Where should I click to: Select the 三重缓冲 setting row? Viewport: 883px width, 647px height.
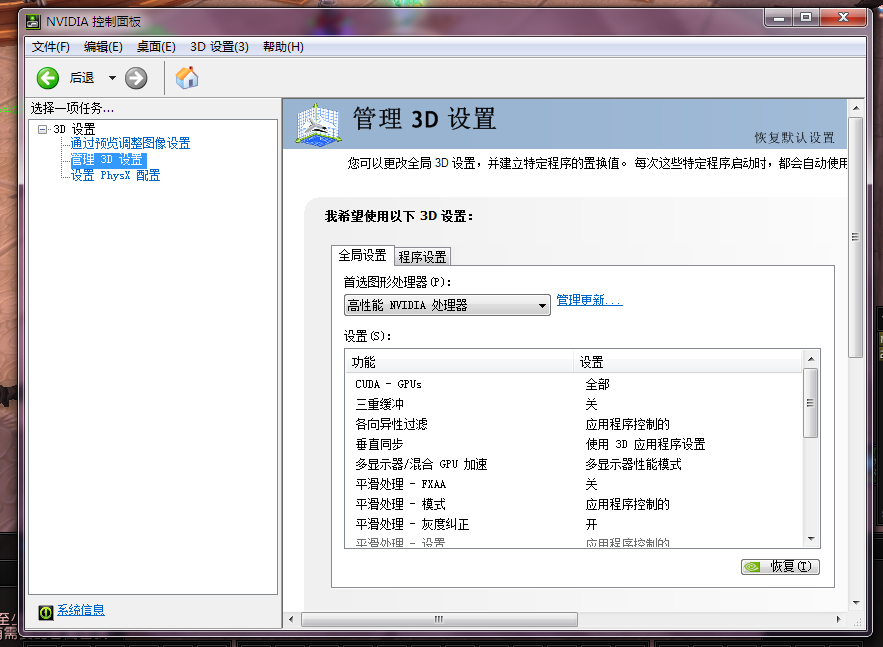click(573, 404)
